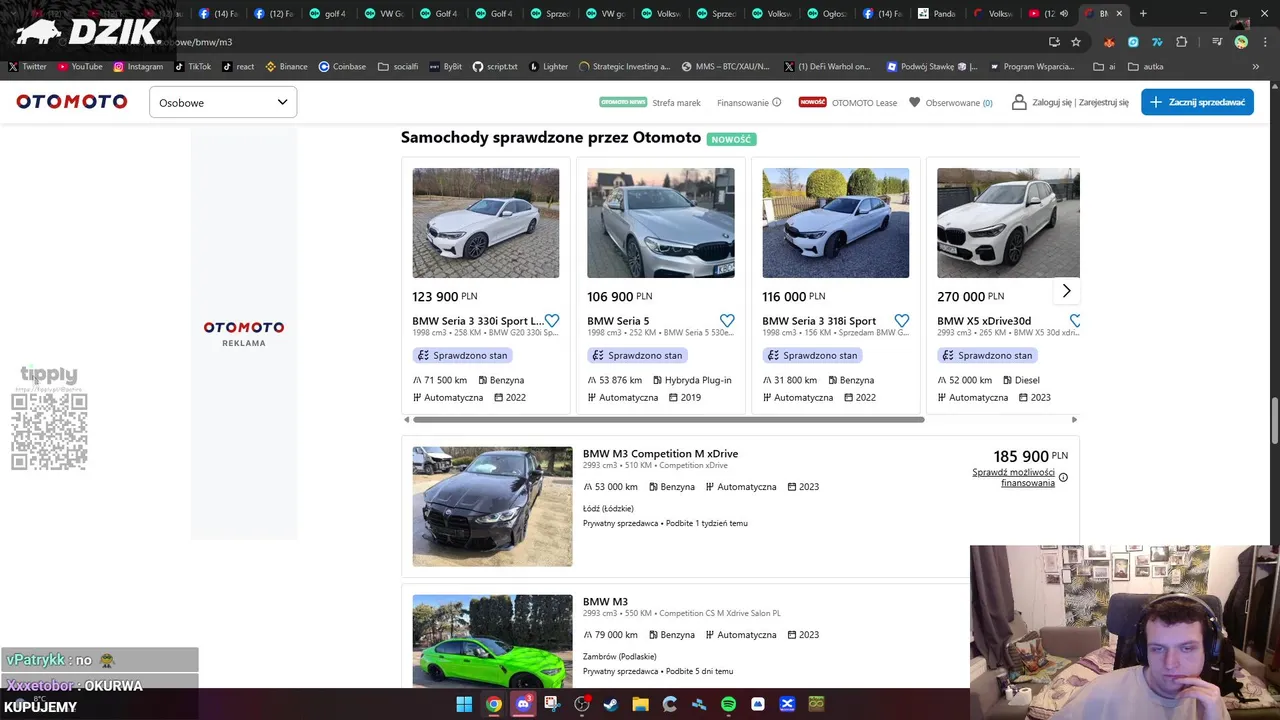Open the extensions puzzle-piece menu
Screen dimensions: 1280x720
1182,42
